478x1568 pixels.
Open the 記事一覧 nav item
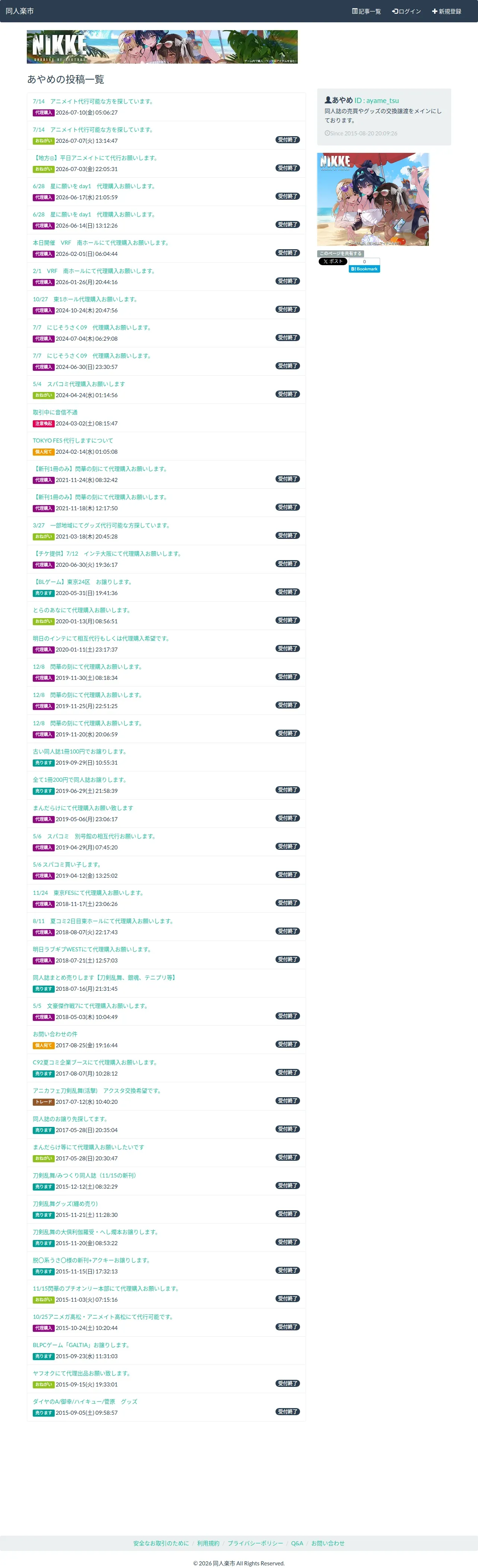click(x=366, y=12)
